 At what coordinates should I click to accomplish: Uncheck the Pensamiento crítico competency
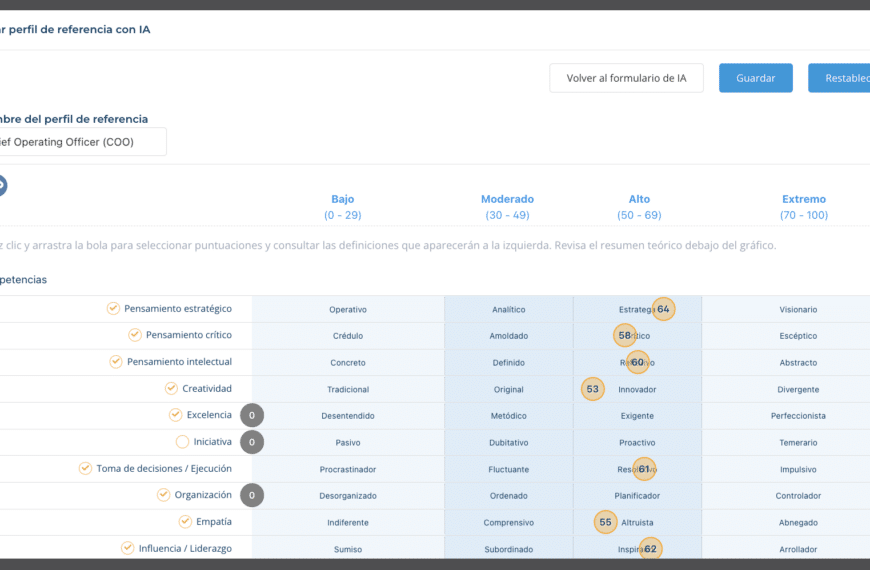coord(135,335)
